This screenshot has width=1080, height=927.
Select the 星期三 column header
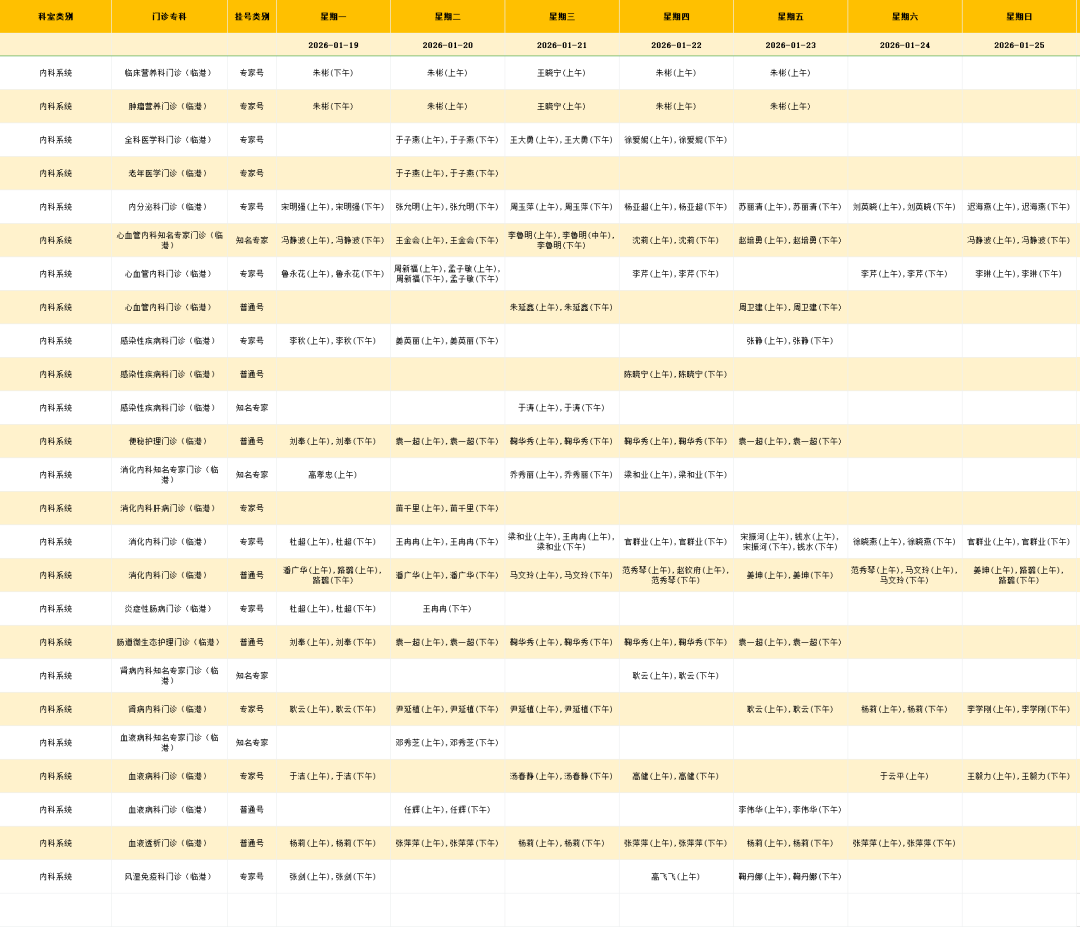(561, 17)
